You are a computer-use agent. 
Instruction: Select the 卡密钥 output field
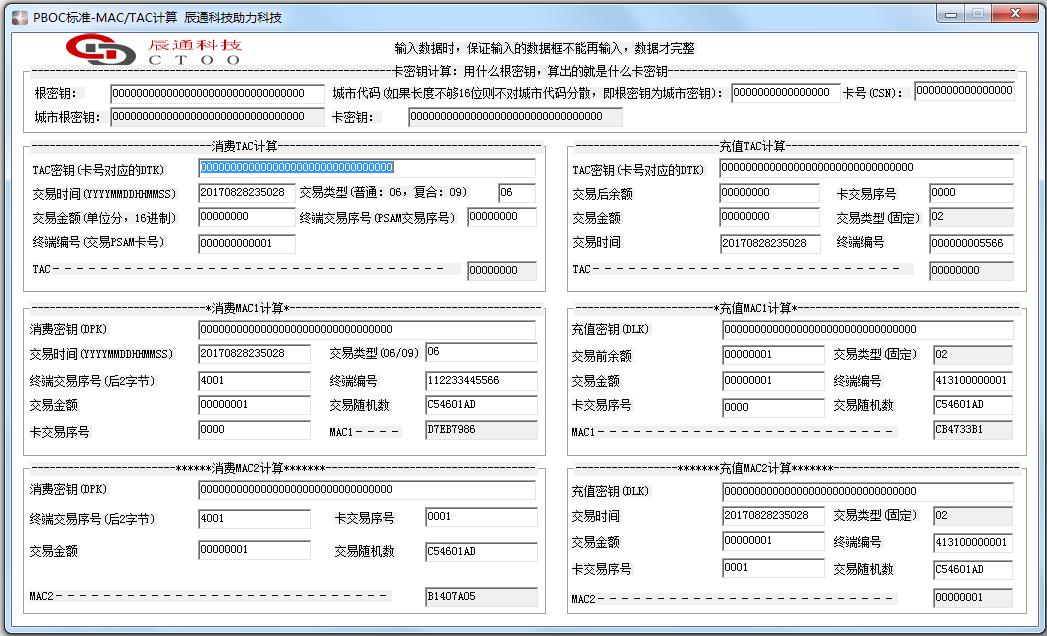click(515, 117)
